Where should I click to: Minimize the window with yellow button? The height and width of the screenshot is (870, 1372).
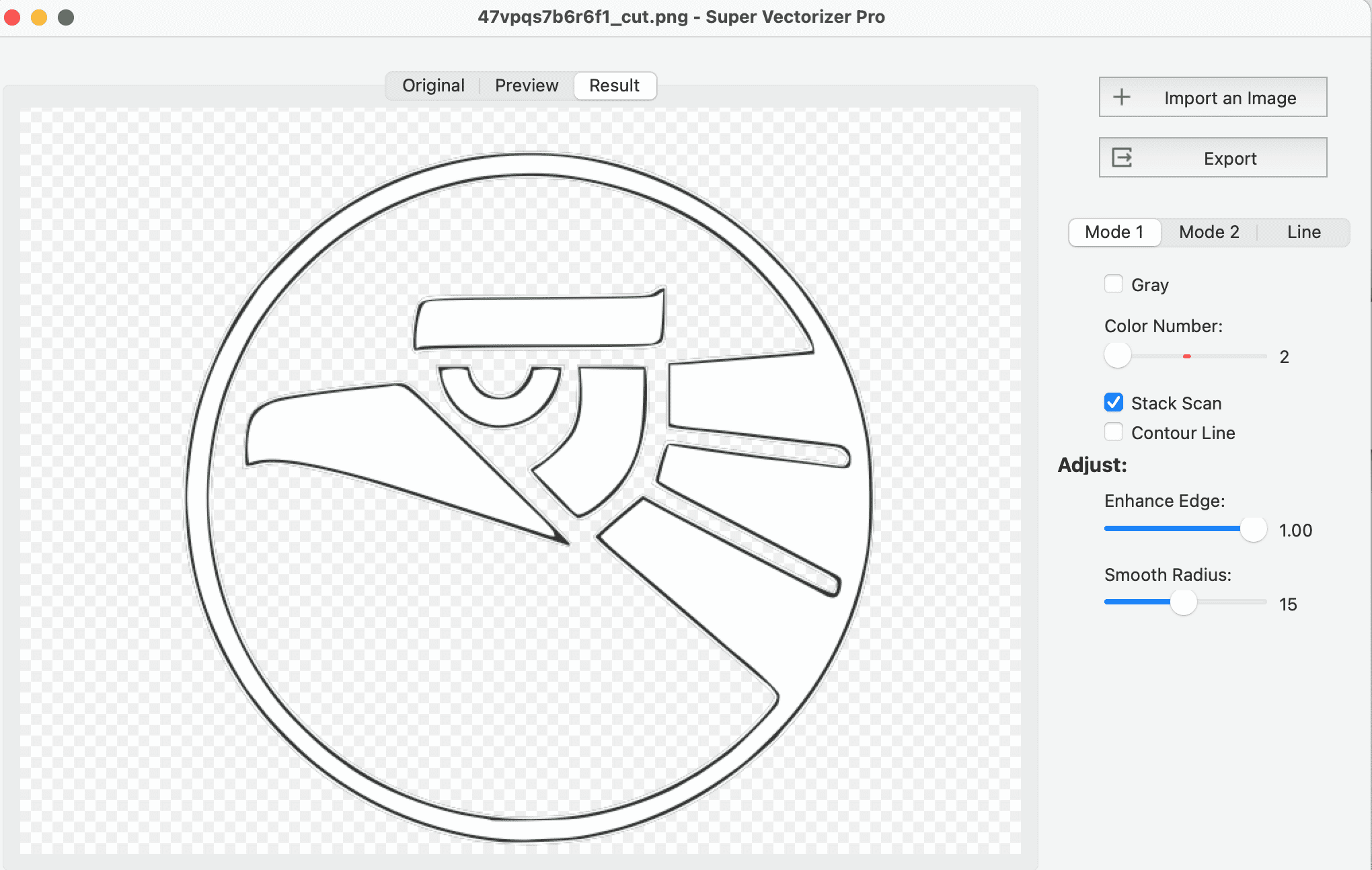click(39, 17)
